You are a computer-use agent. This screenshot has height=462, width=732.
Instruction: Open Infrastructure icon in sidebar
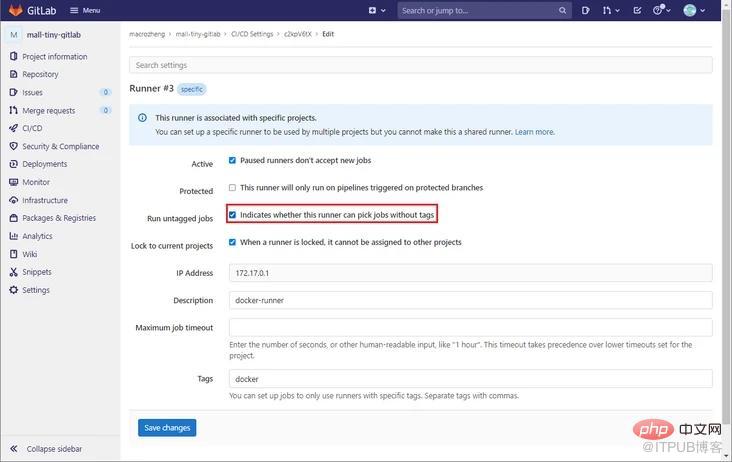14,200
